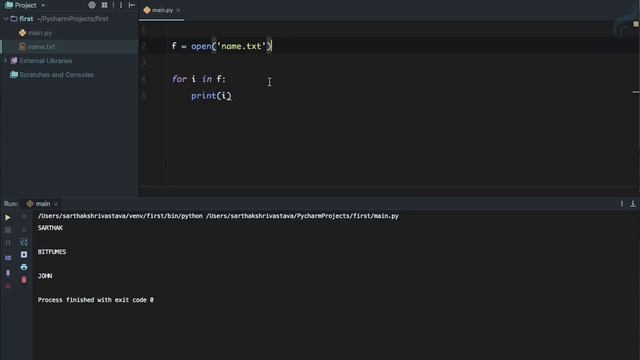Screen dimensions: 640x360
Task: Click 'SARTHAK' output line
Action: point(50,228)
